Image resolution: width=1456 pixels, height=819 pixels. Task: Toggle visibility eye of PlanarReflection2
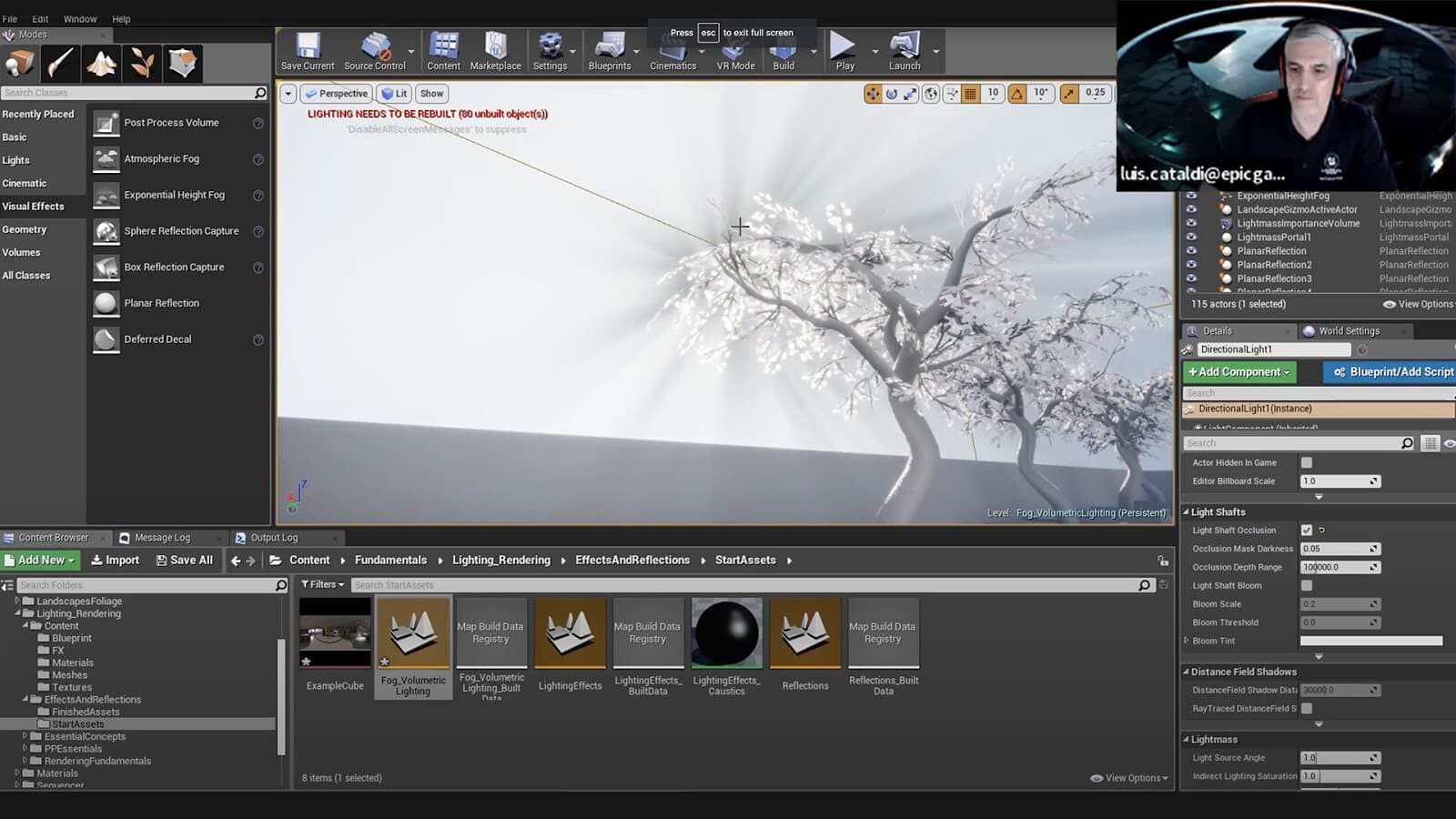point(1190,265)
